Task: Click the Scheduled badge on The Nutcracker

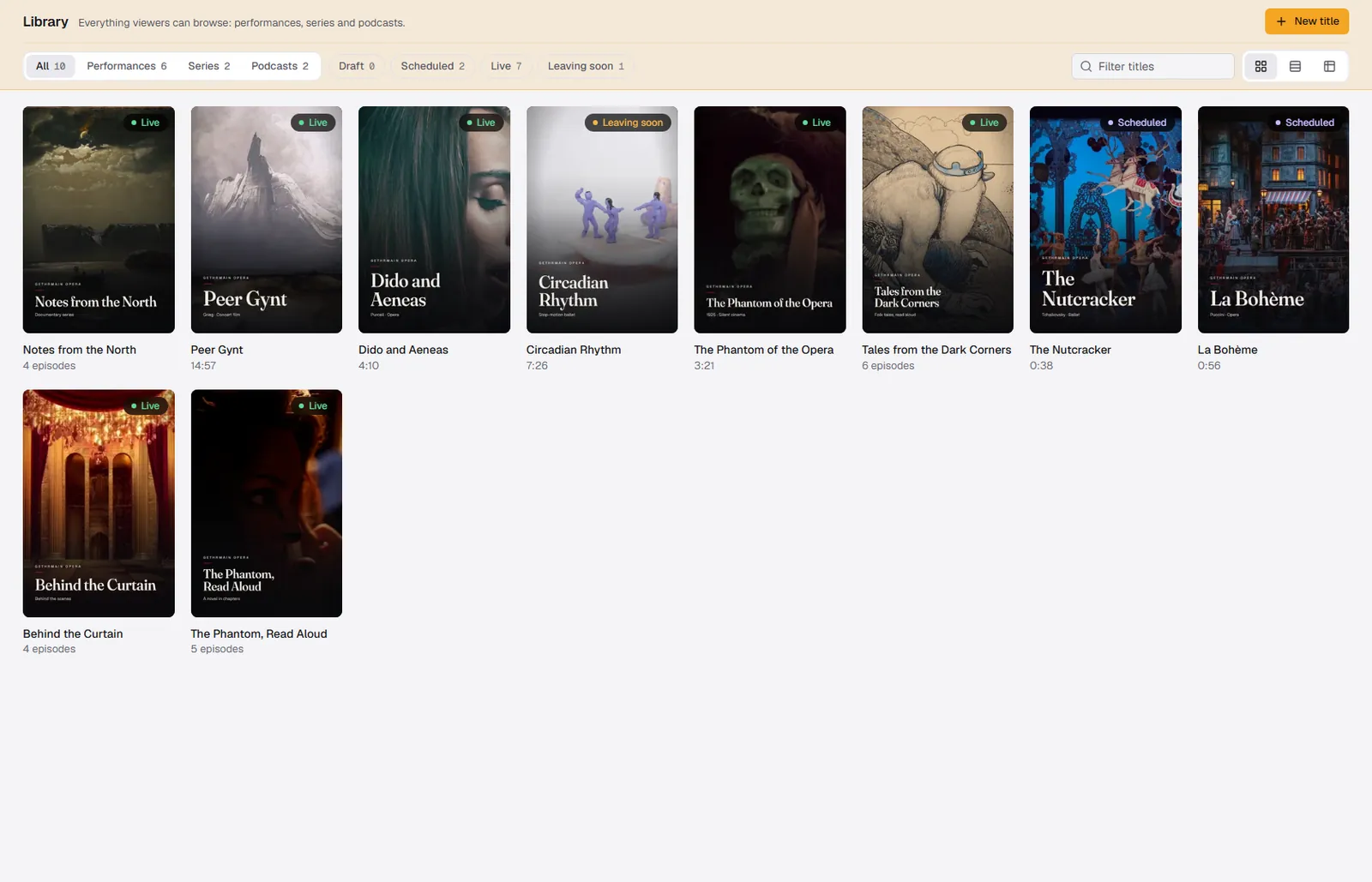Action: (1137, 123)
